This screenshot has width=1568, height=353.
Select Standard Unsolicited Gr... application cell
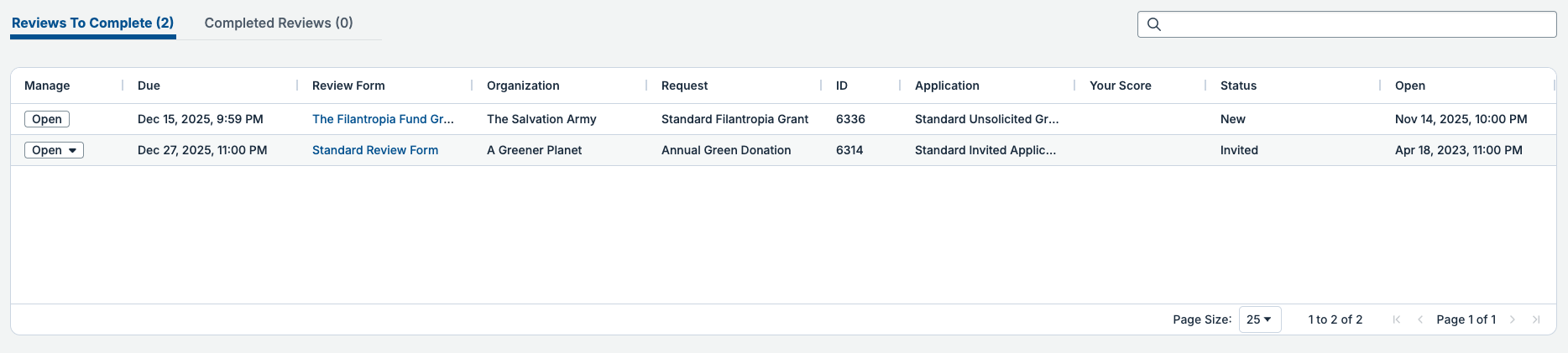point(986,119)
